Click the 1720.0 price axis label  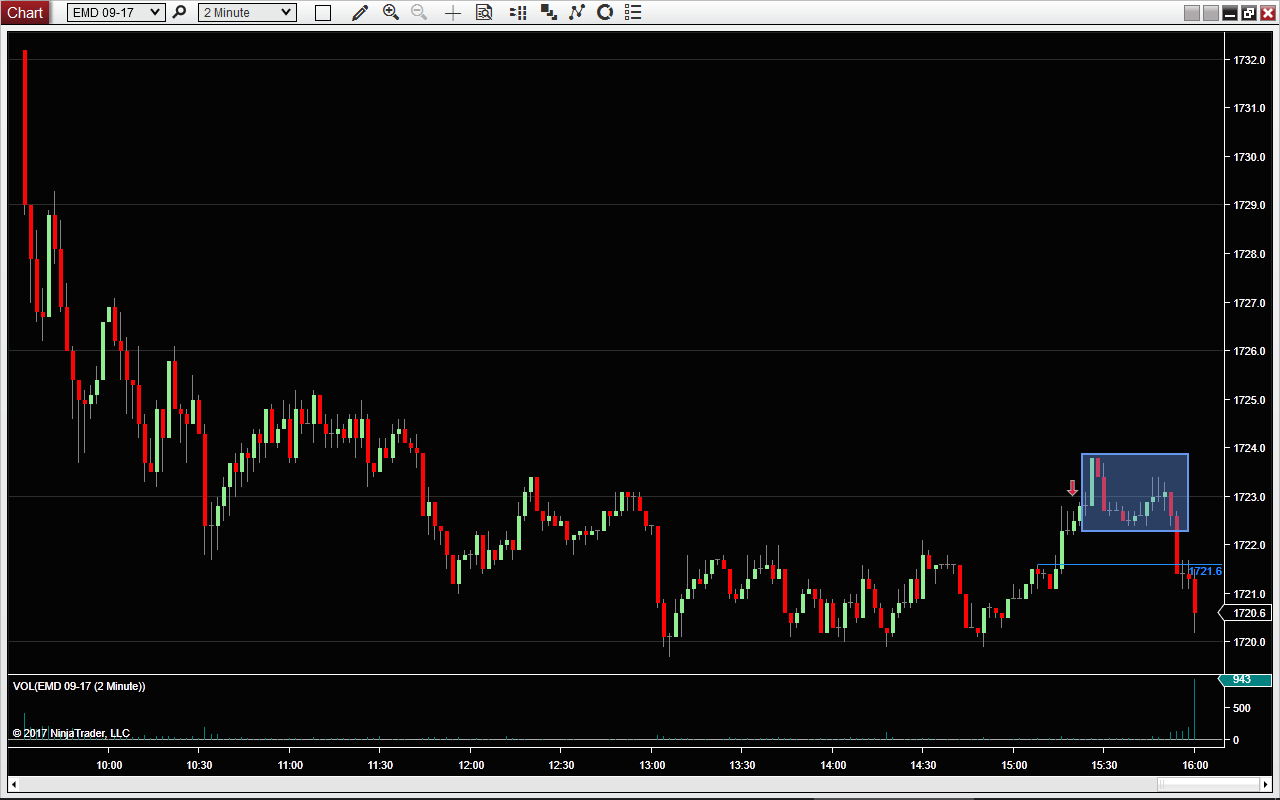click(x=1250, y=642)
